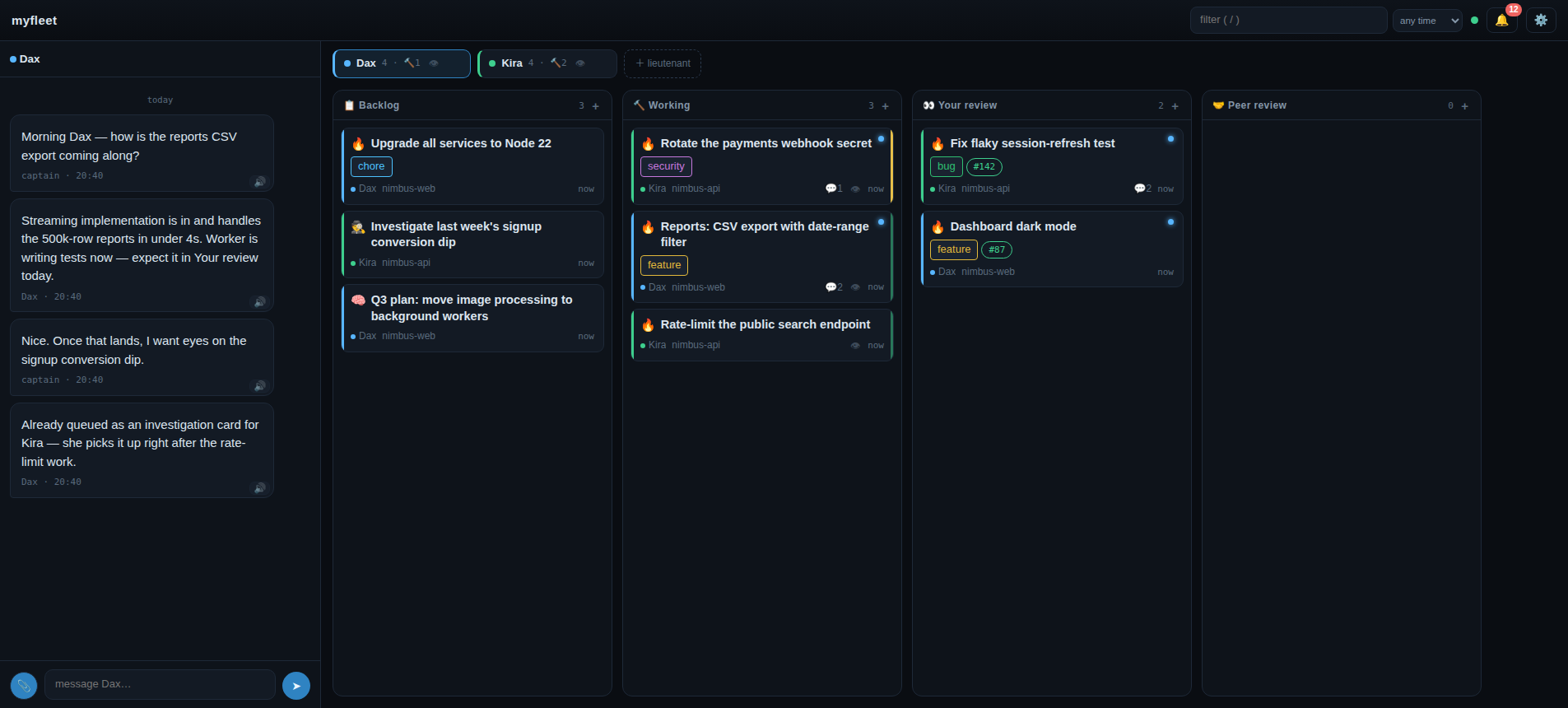Image resolution: width=1568 pixels, height=708 pixels.
Task: Click 'feature' tag on Dashboard dark mode card
Action: coord(954,249)
